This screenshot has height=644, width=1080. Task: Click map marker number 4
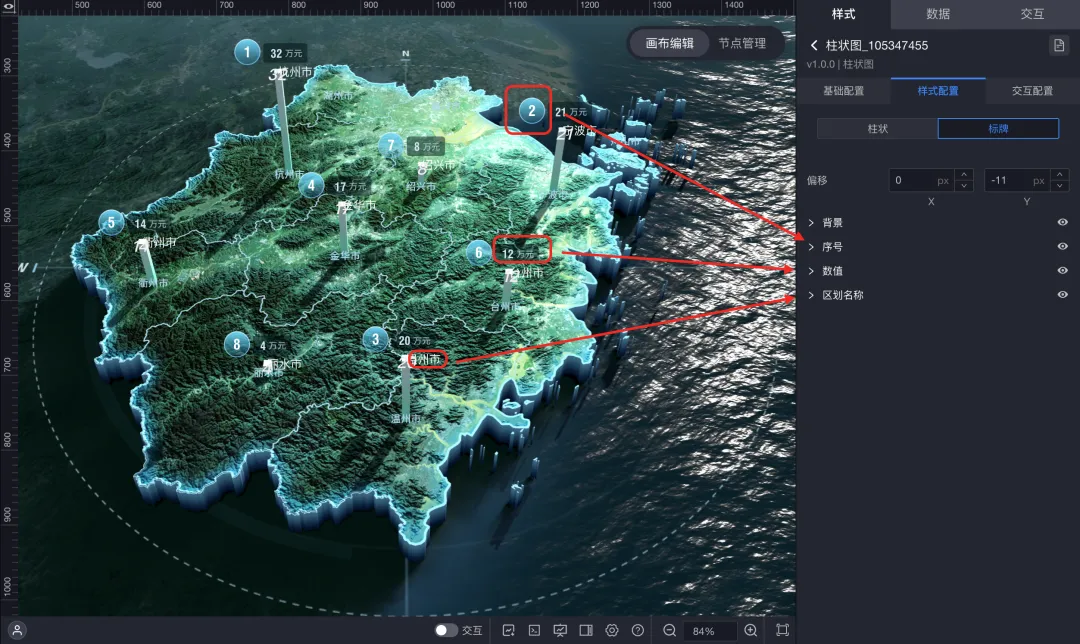click(311, 185)
